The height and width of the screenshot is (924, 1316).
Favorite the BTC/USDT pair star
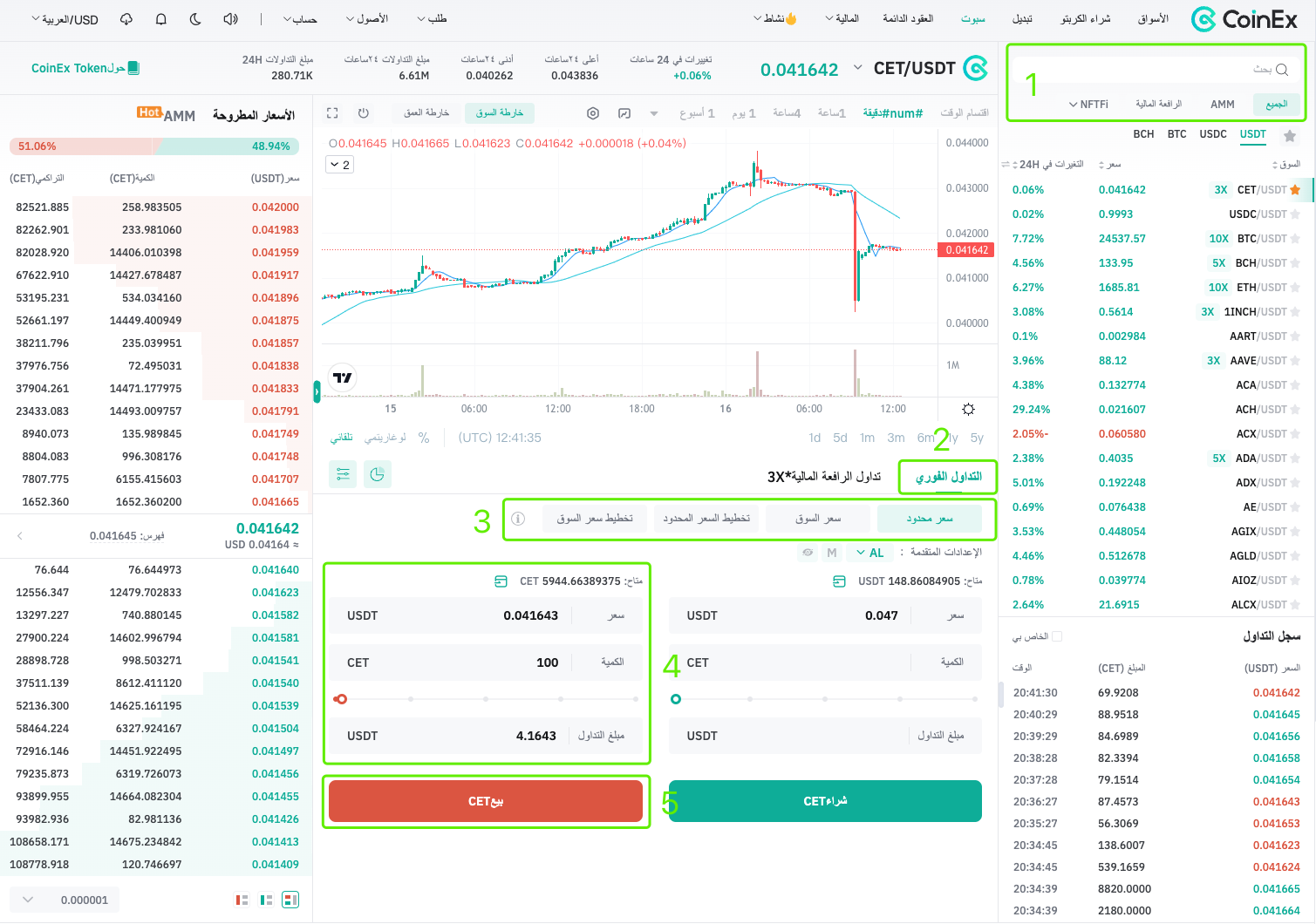point(1295,239)
